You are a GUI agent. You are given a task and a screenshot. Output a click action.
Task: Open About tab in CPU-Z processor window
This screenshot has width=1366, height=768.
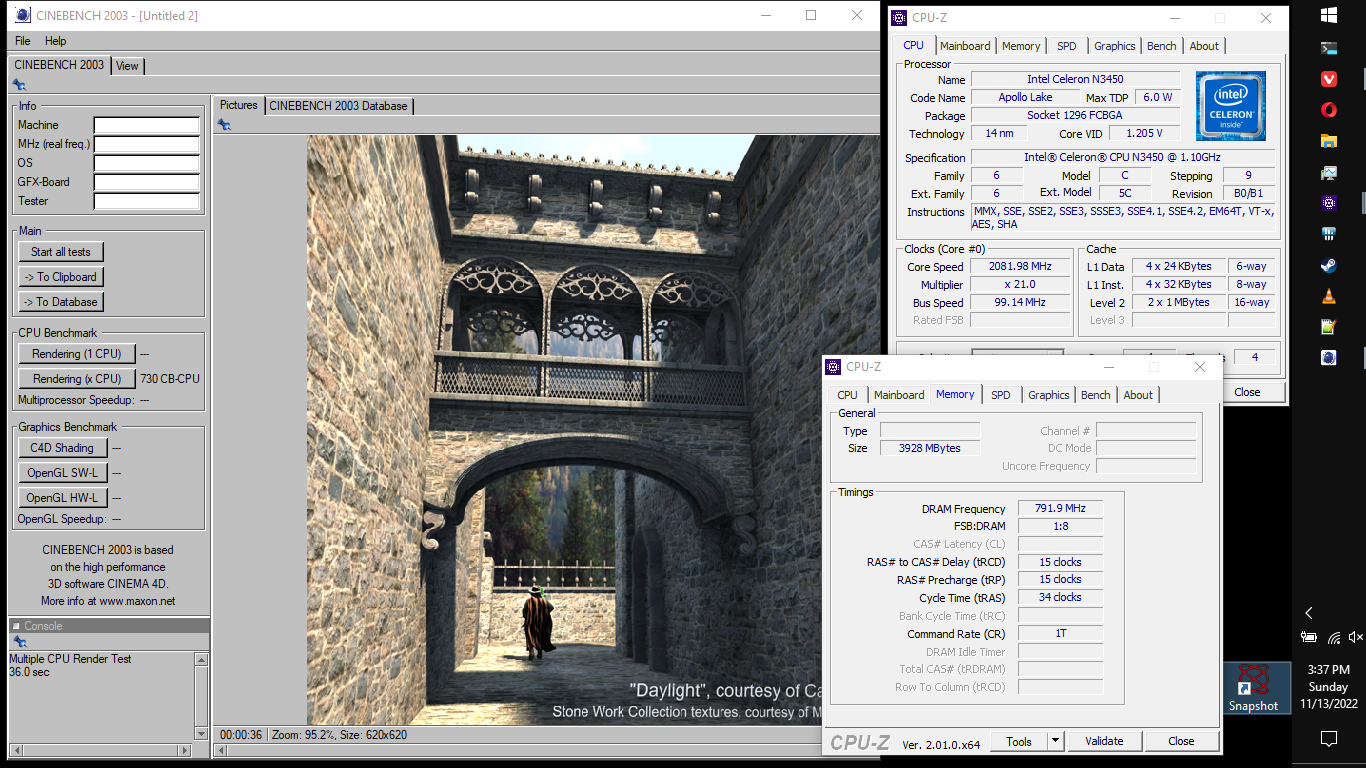click(1204, 46)
